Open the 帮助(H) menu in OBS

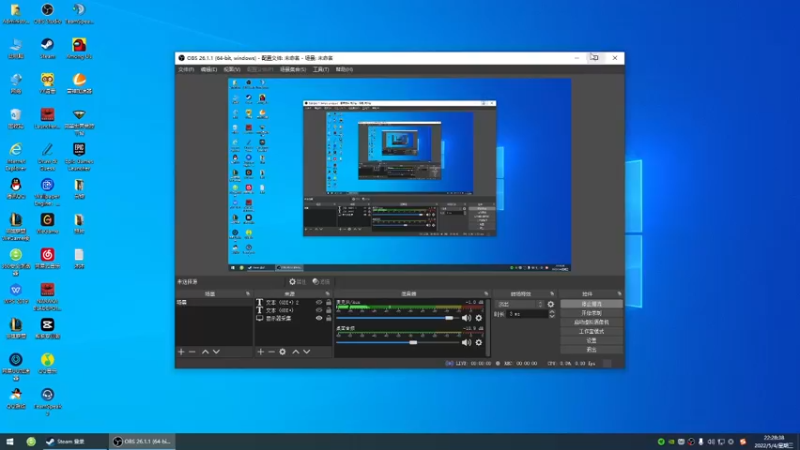tap(344, 69)
